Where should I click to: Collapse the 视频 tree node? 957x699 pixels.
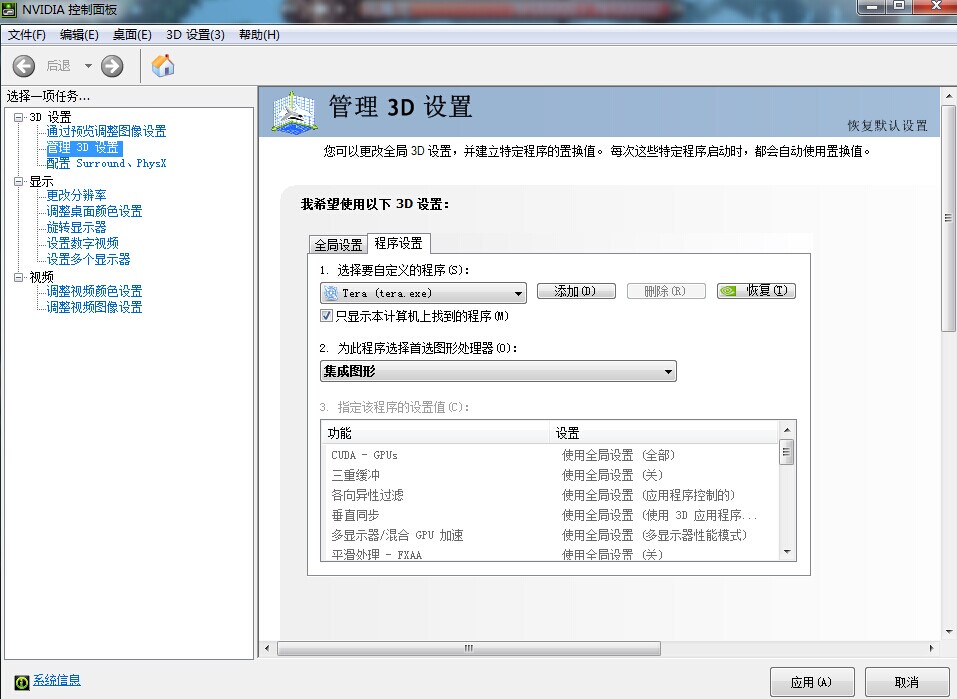coord(19,277)
